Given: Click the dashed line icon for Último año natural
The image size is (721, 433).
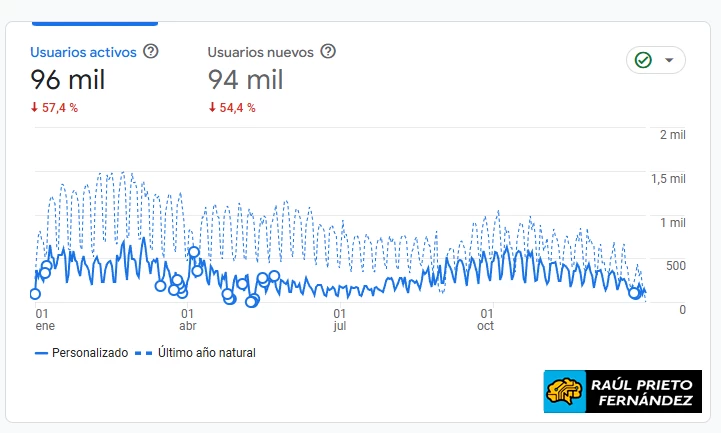Looking at the screenshot, I should pyautogui.click(x=146, y=353).
